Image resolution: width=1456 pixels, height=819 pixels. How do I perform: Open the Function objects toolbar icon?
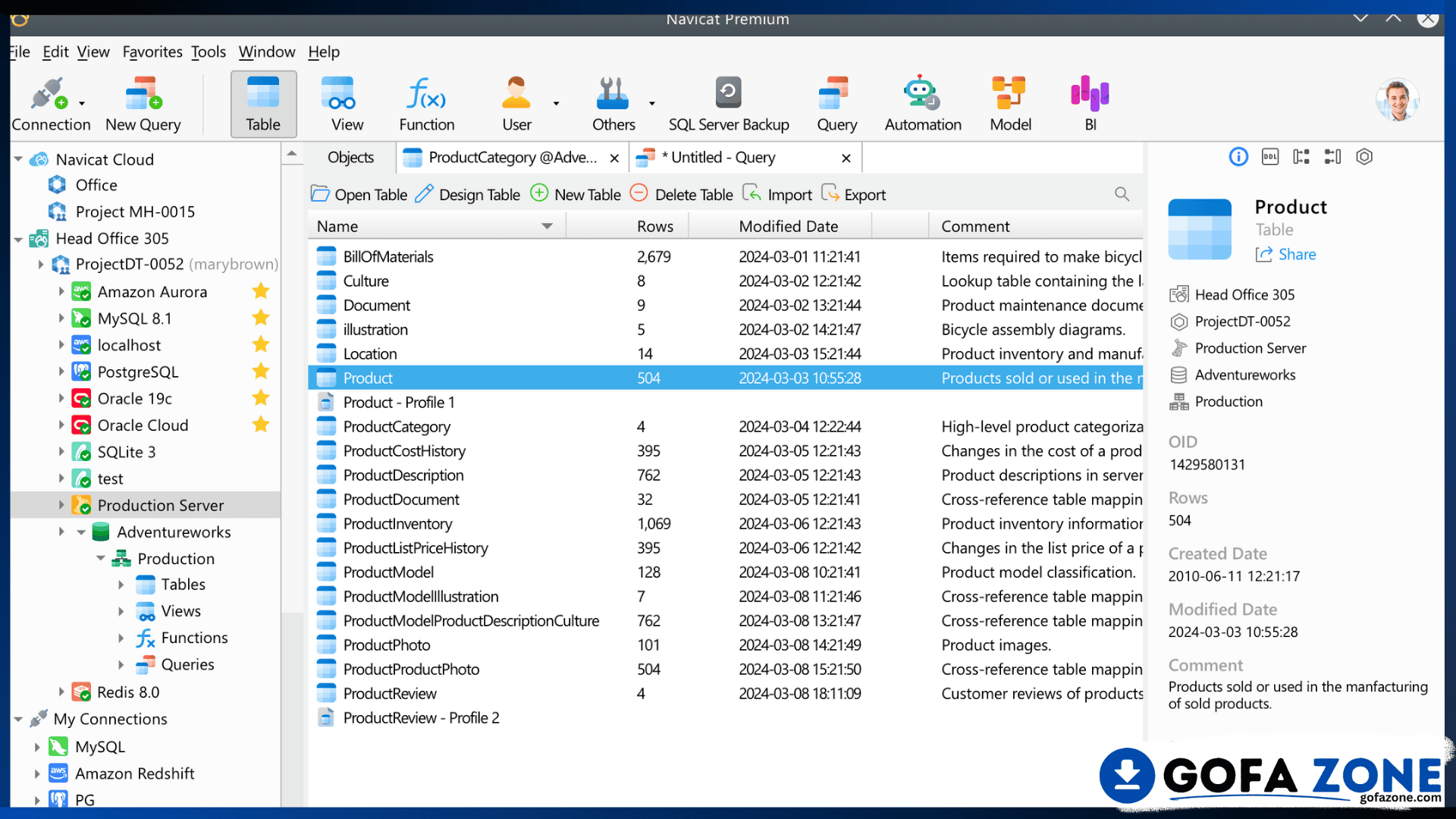(x=427, y=105)
